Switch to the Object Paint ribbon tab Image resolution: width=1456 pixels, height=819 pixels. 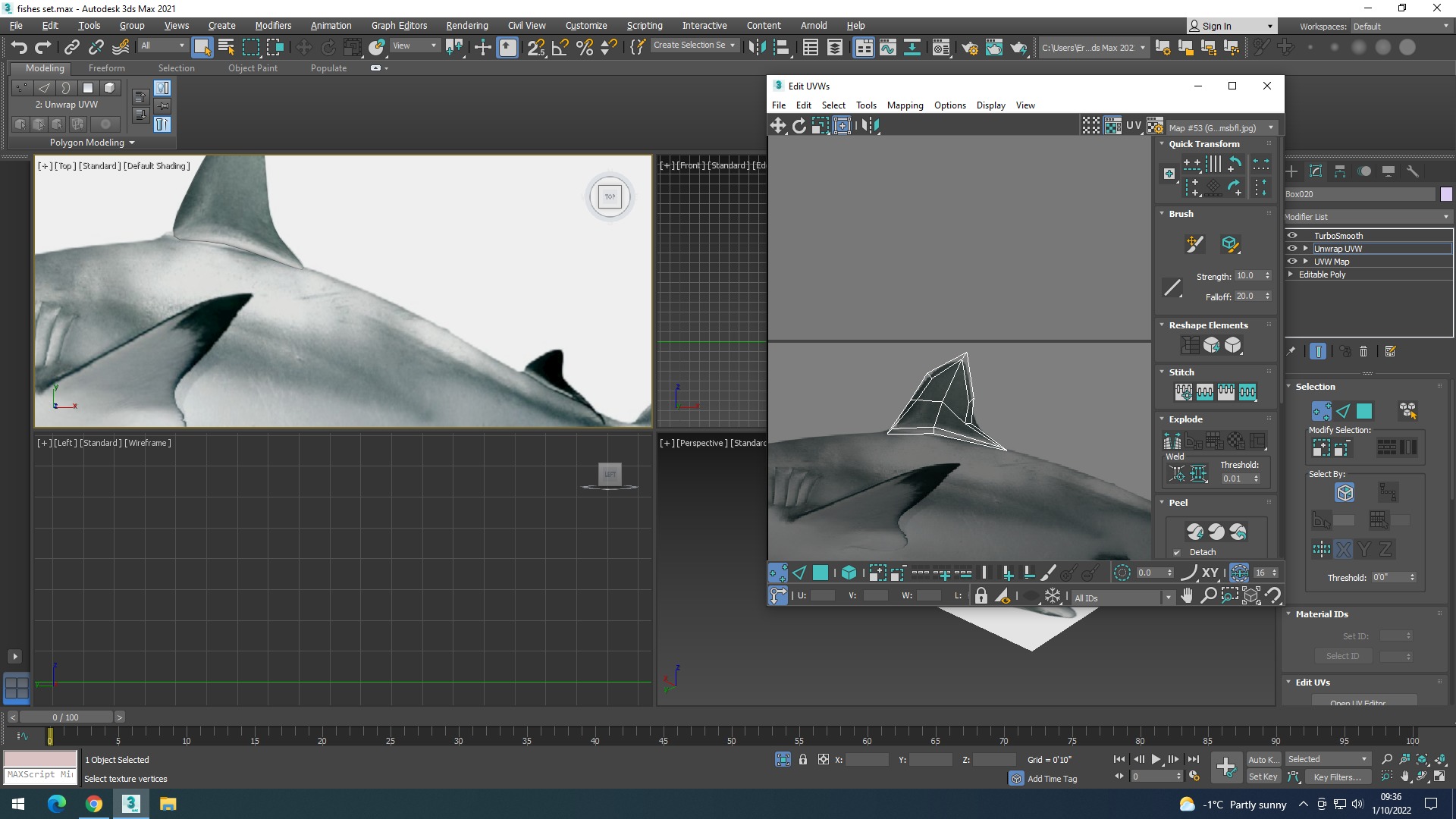click(x=253, y=67)
